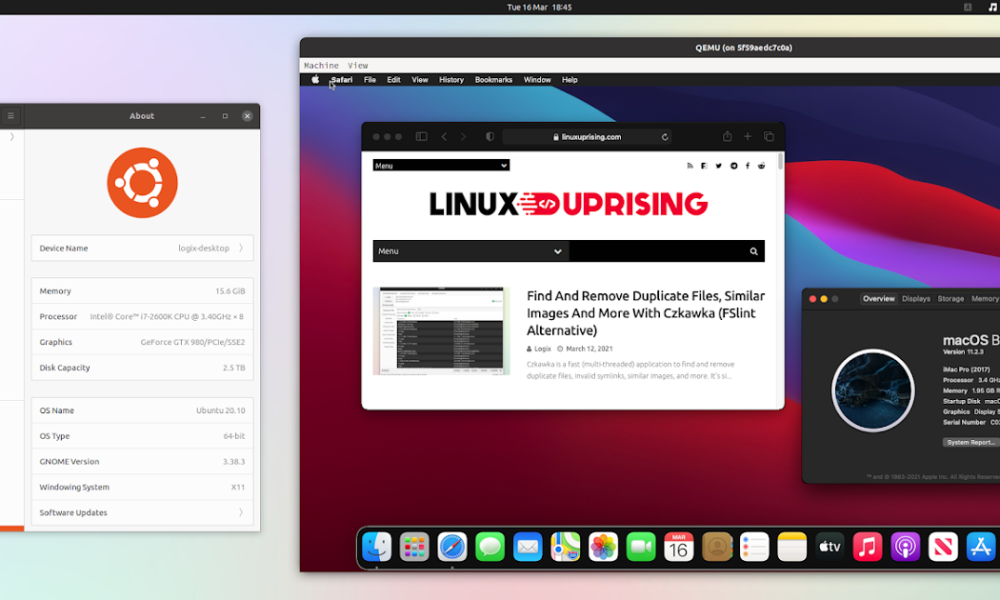Open the Mail app in the dock
Viewport: 1000px width, 600px height.
pos(527,546)
